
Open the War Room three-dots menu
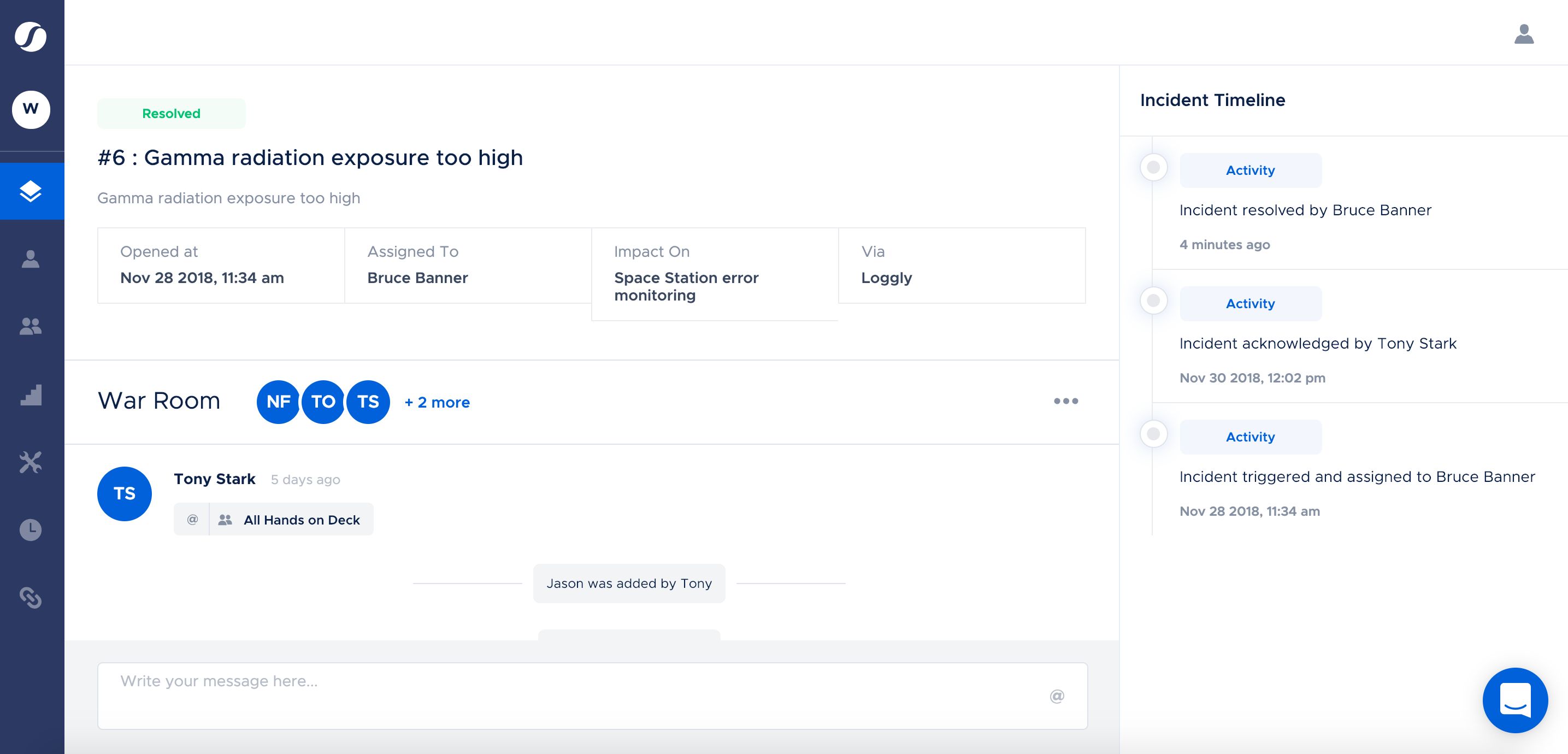tap(1065, 401)
